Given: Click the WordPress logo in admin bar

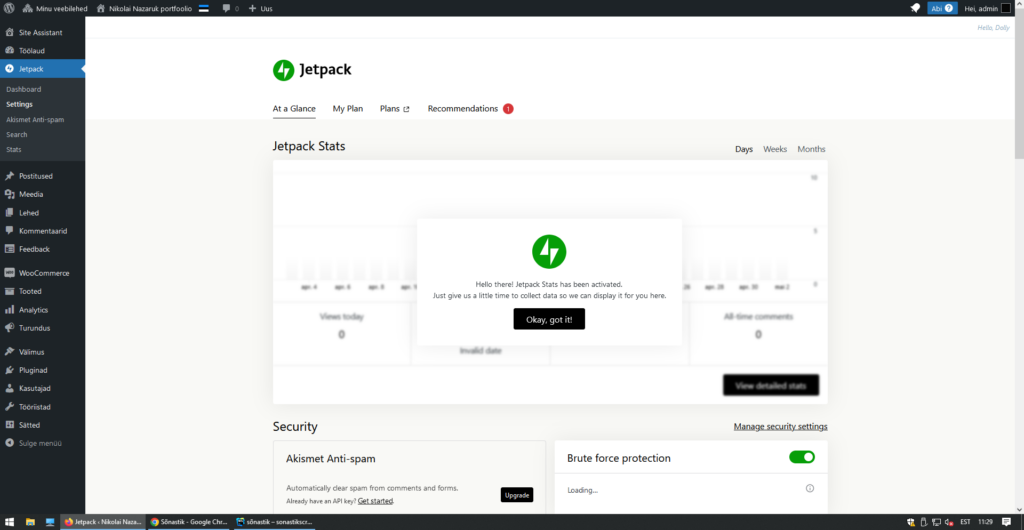Looking at the screenshot, I should pos(9,8).
